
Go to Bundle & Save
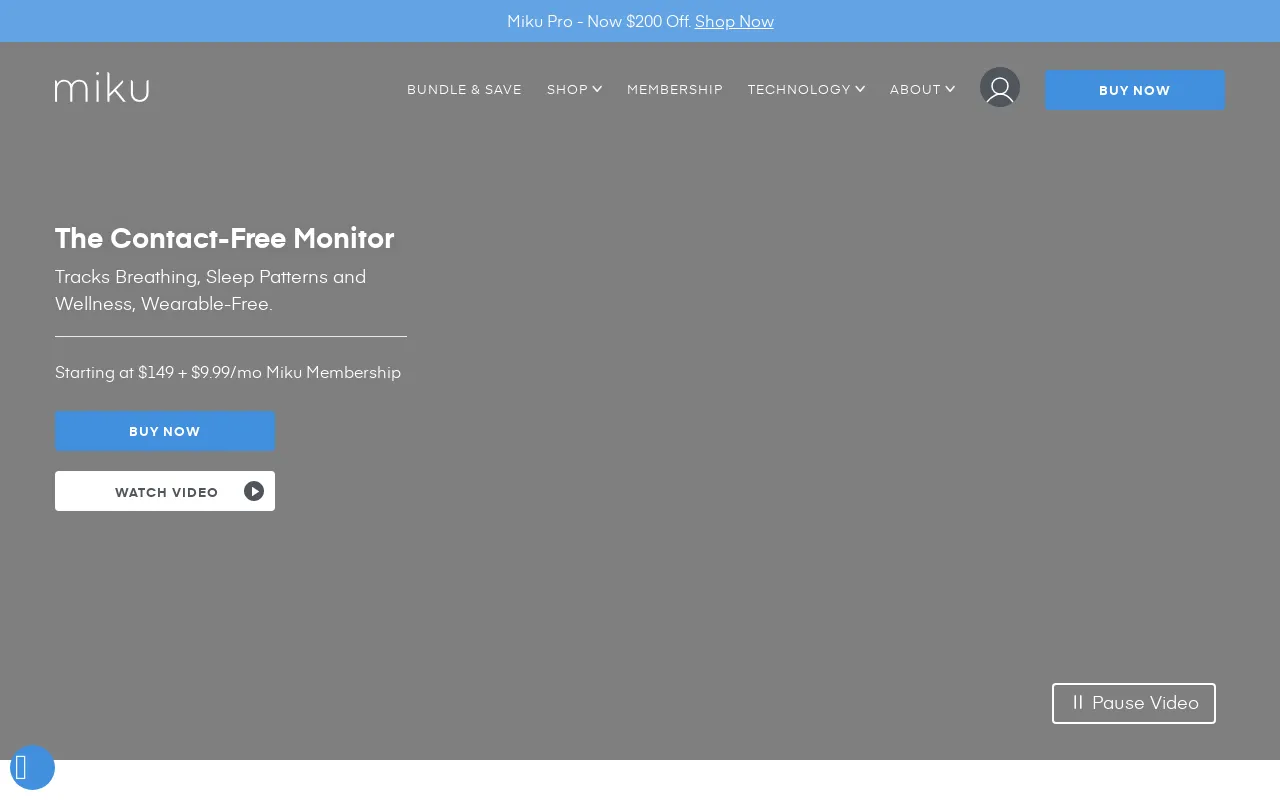pos(464,90)
